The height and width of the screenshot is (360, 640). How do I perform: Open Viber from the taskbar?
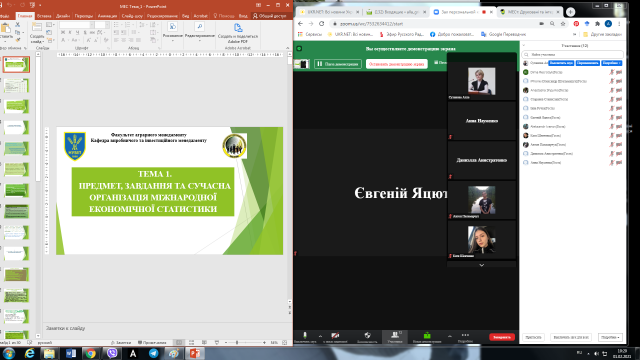tap(112, 353)
